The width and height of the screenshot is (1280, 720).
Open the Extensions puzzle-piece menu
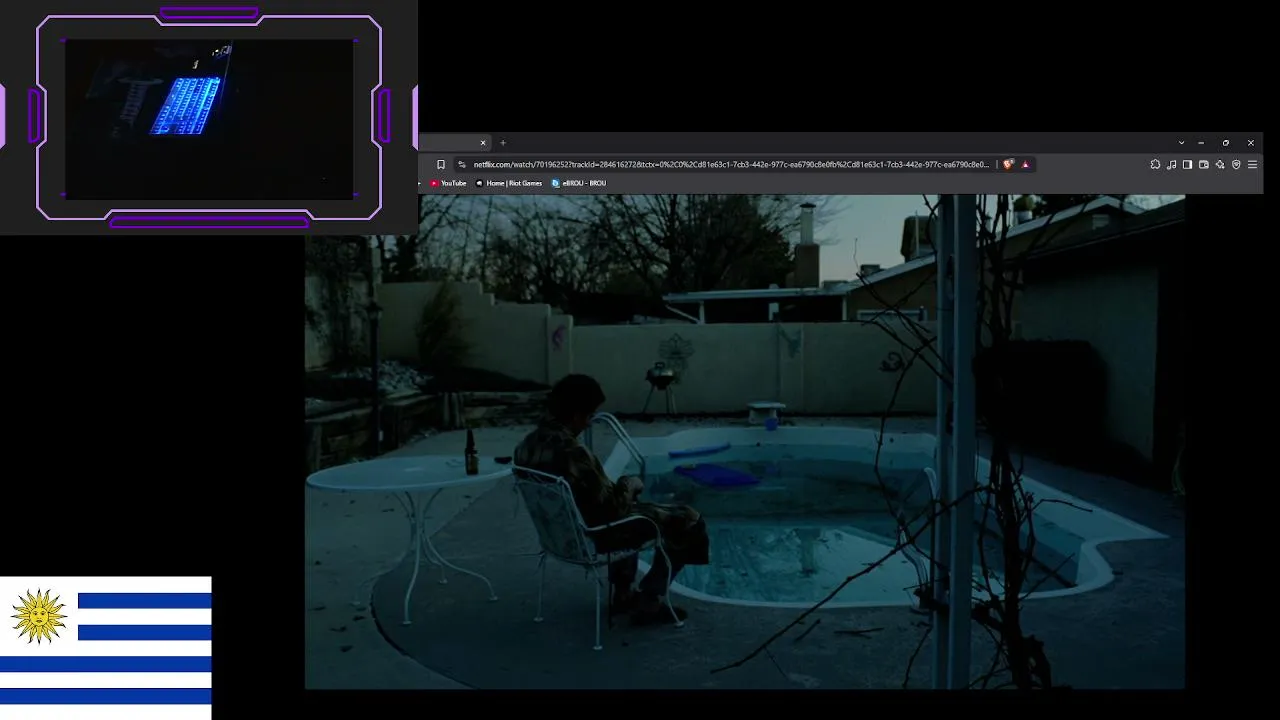pos(1155,164)
